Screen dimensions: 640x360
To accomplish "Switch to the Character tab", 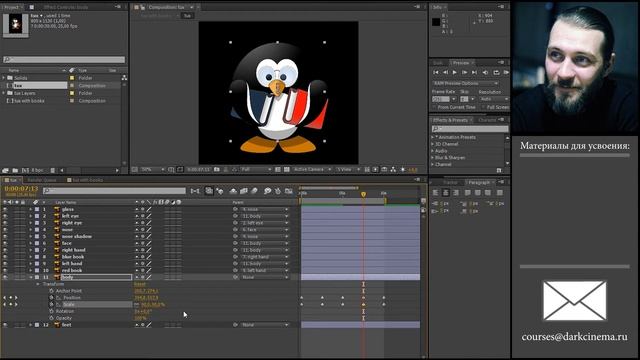I will click(487, 120).
